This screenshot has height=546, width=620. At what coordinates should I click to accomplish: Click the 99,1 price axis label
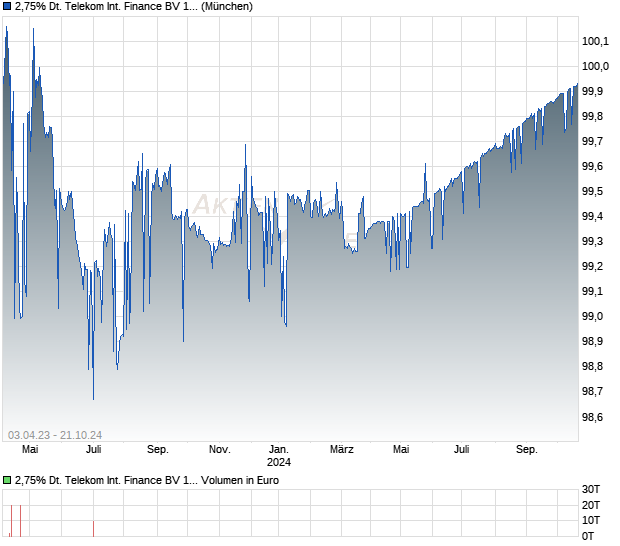(x=592, y=292)
